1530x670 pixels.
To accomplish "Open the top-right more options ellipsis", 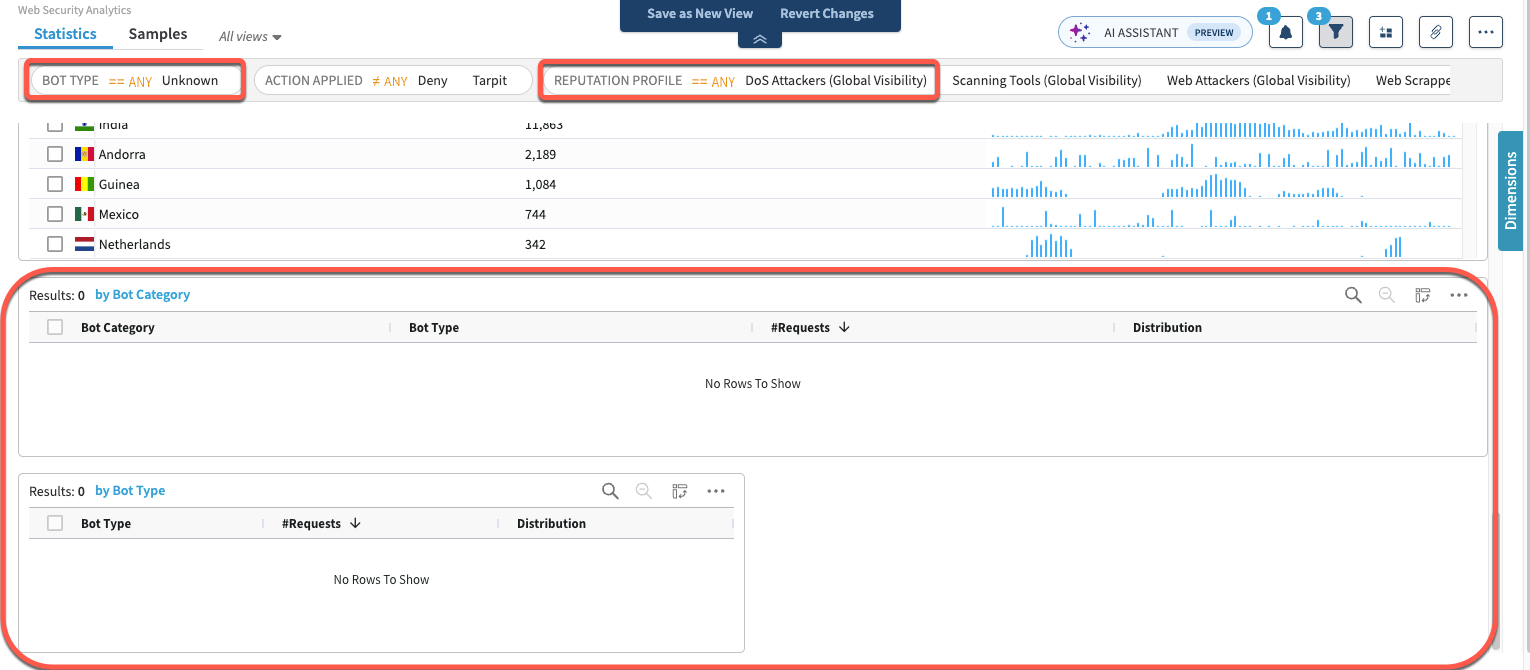I will 1485,32.
